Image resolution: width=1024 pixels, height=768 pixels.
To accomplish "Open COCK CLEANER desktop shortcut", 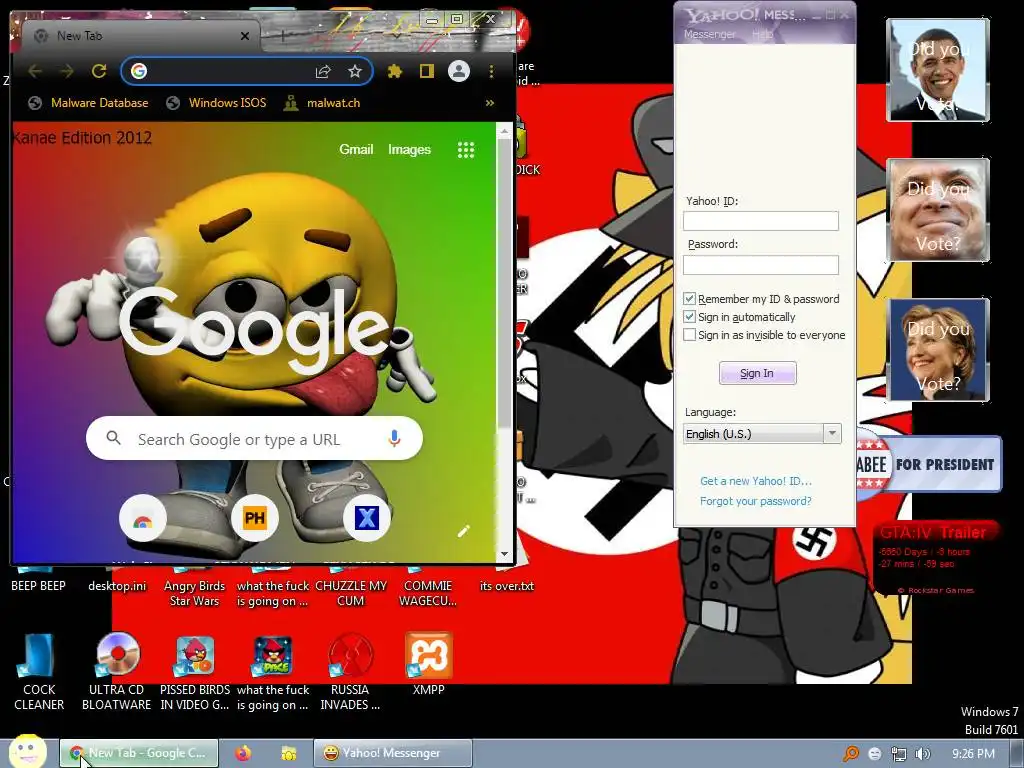I will coord(39,673).
